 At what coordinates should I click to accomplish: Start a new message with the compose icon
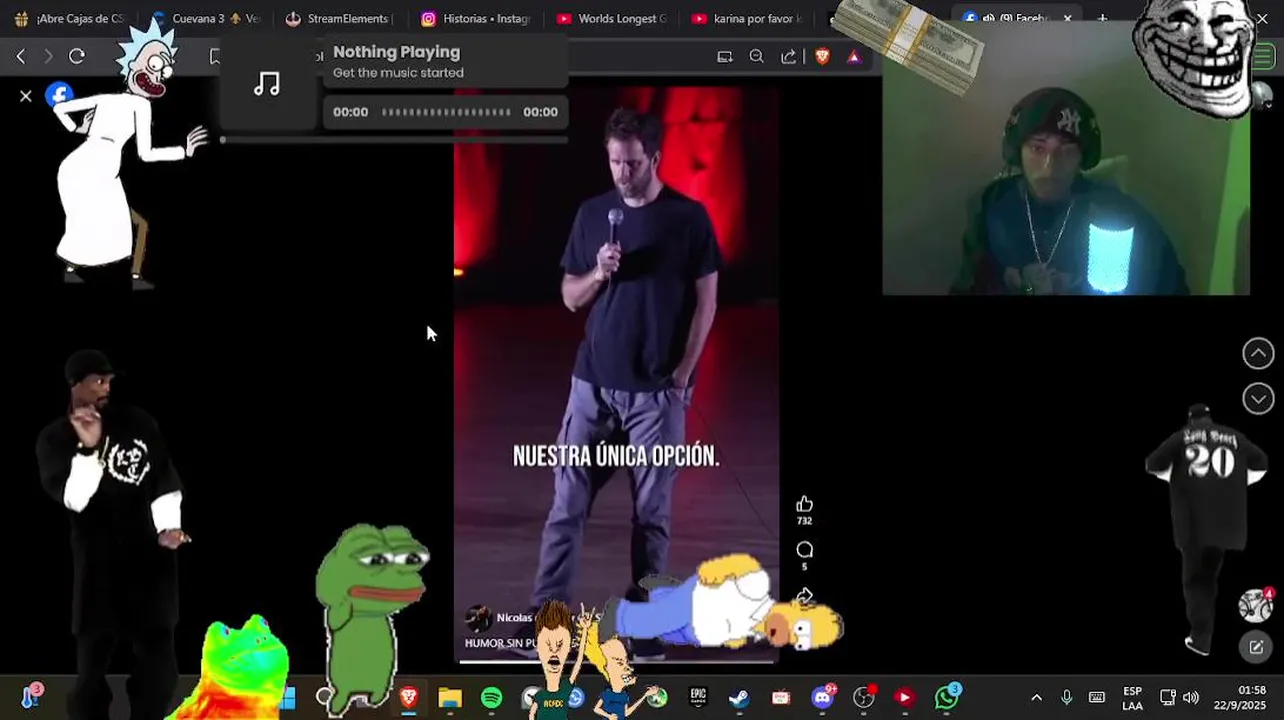1256,647
